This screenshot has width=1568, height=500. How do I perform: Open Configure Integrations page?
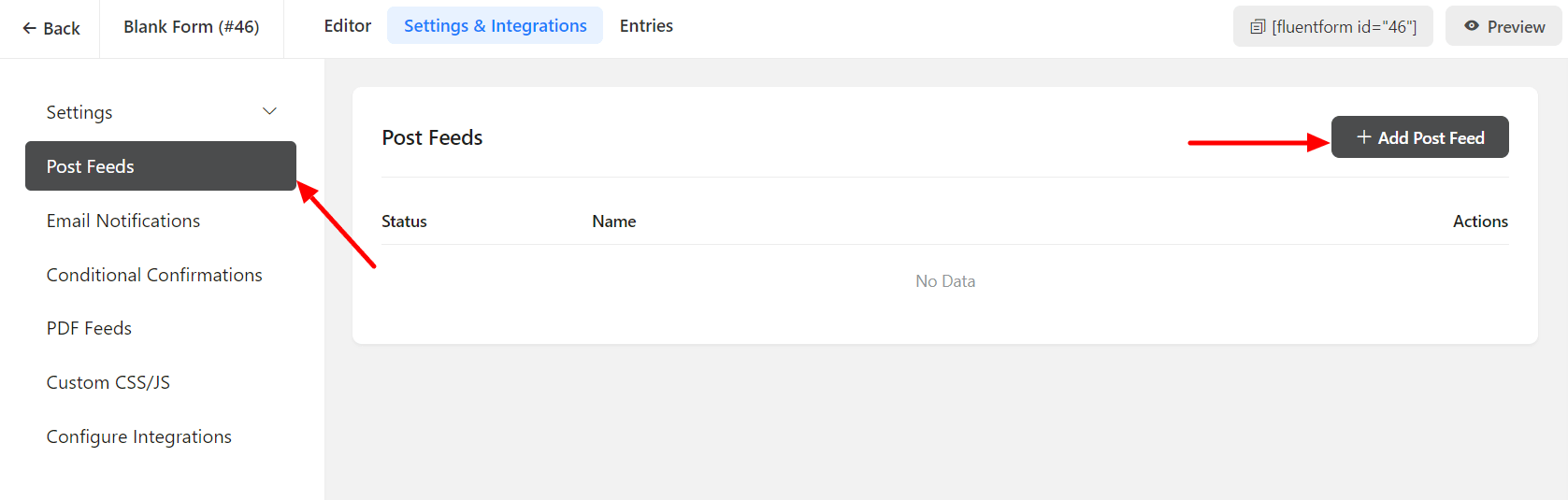click(139, 436)
